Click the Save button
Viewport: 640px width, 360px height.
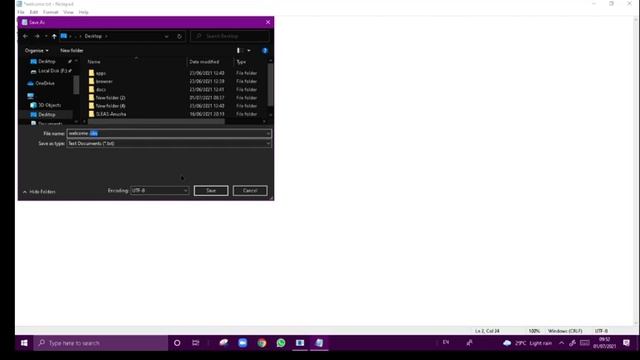tap(211, 191)
